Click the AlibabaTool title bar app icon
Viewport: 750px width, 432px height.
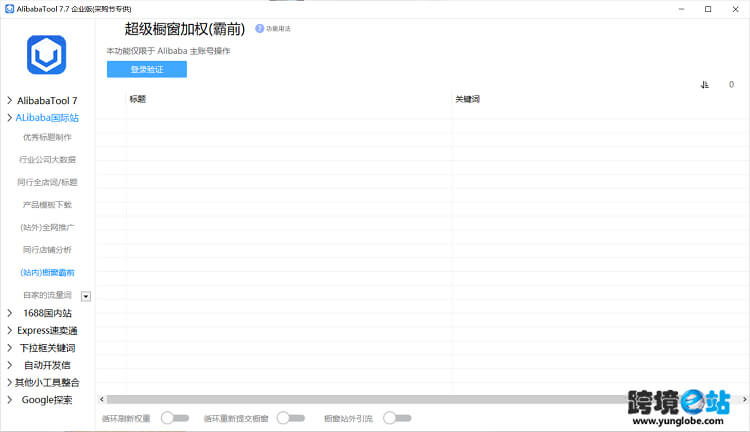pos(9,9)
